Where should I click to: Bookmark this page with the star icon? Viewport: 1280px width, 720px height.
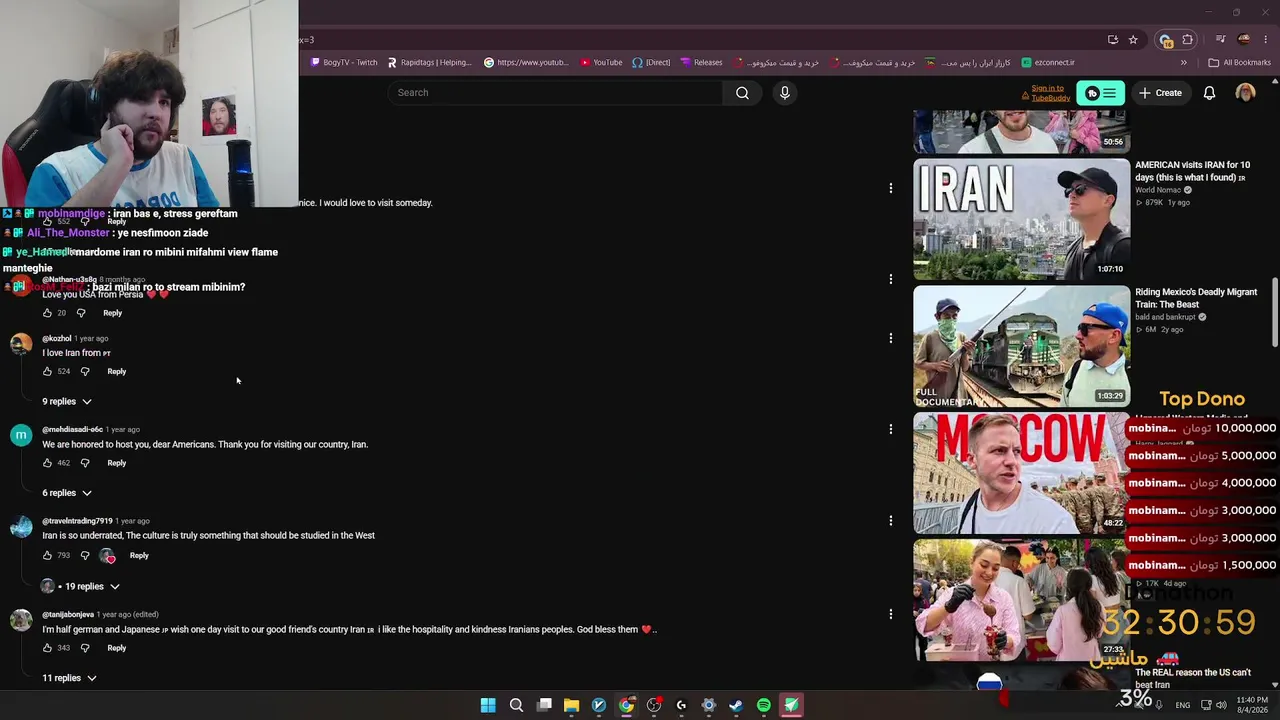[x=1133, y=40]
